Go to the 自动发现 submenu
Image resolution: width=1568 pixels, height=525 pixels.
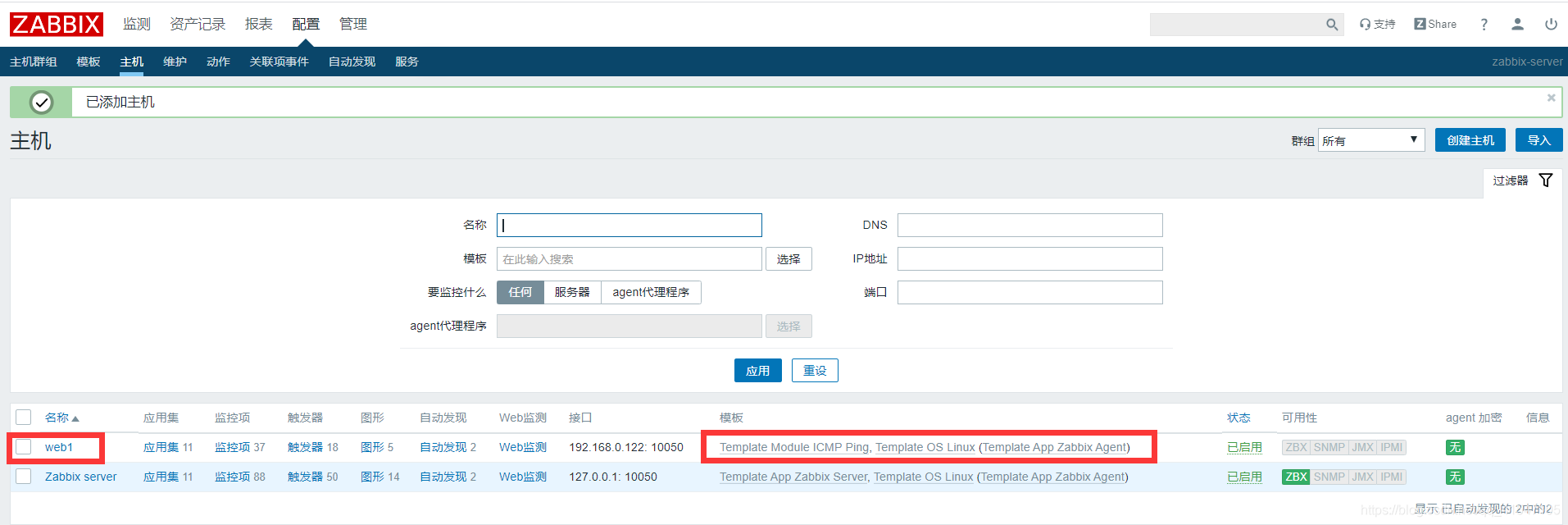352,62
